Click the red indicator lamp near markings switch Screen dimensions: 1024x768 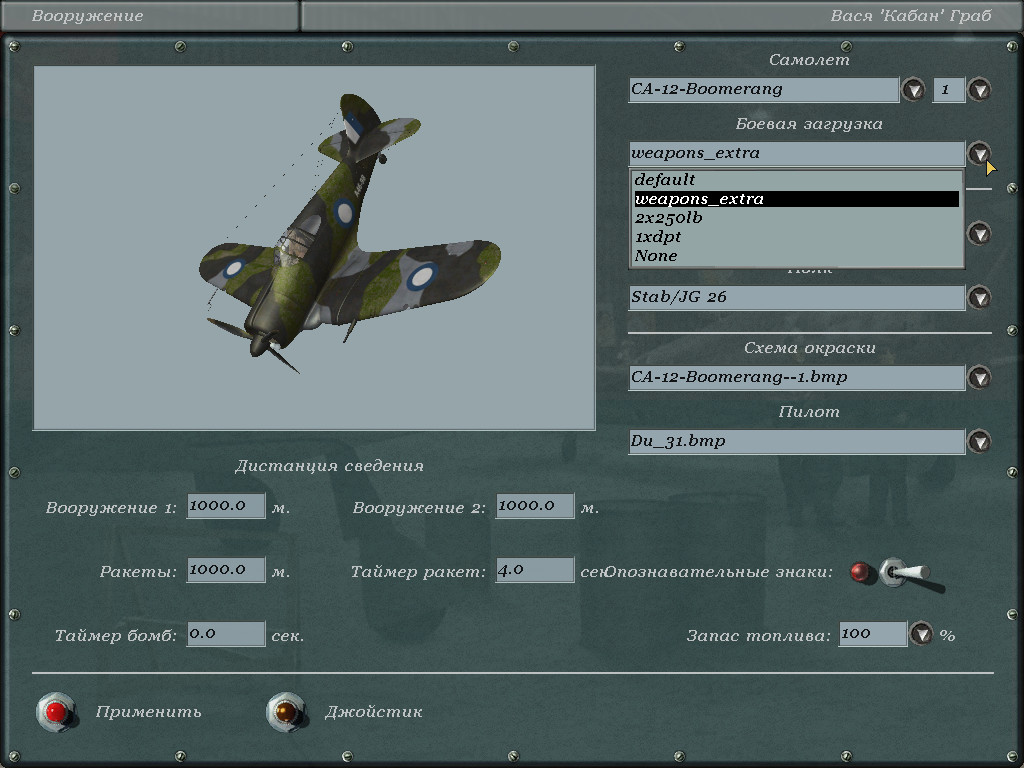coord(861,573)
